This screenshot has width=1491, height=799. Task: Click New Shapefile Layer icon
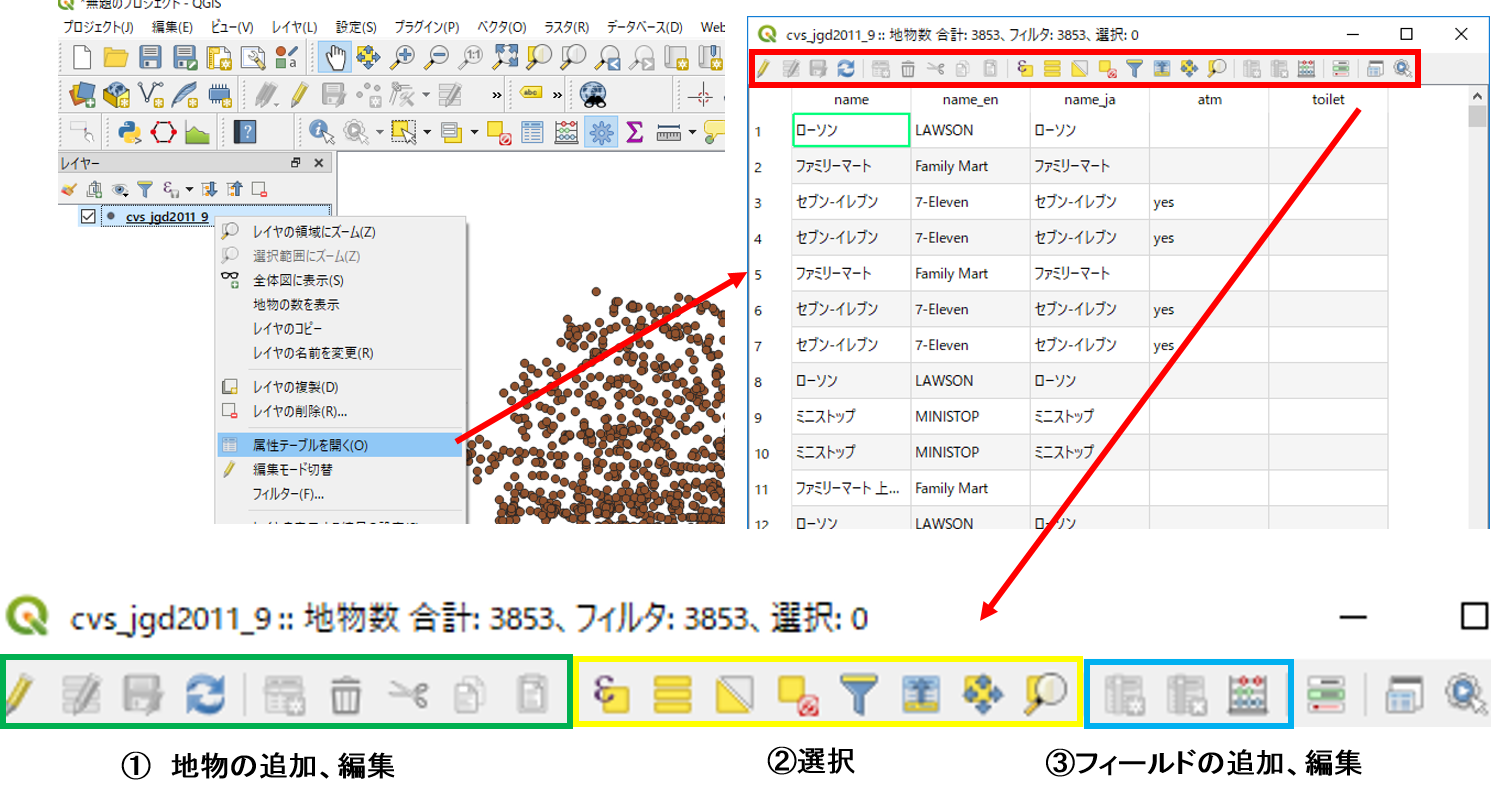point(150,95)
